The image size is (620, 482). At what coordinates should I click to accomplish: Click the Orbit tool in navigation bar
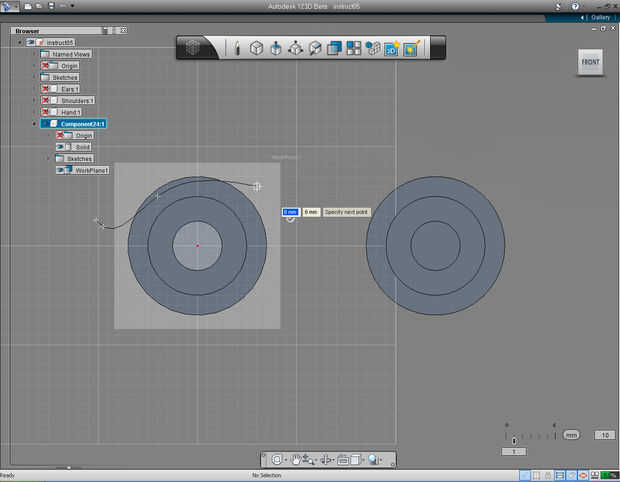277,459
